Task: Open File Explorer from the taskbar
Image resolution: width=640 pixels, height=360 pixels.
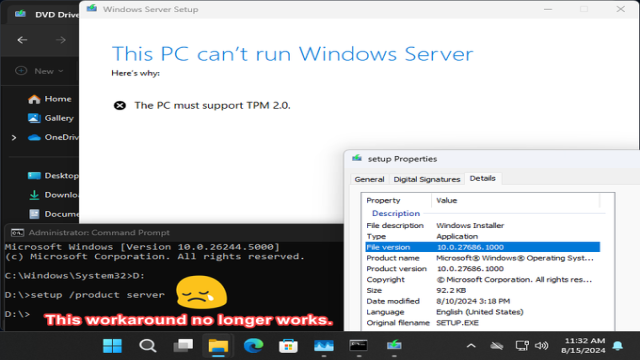Action: (218, 346)
